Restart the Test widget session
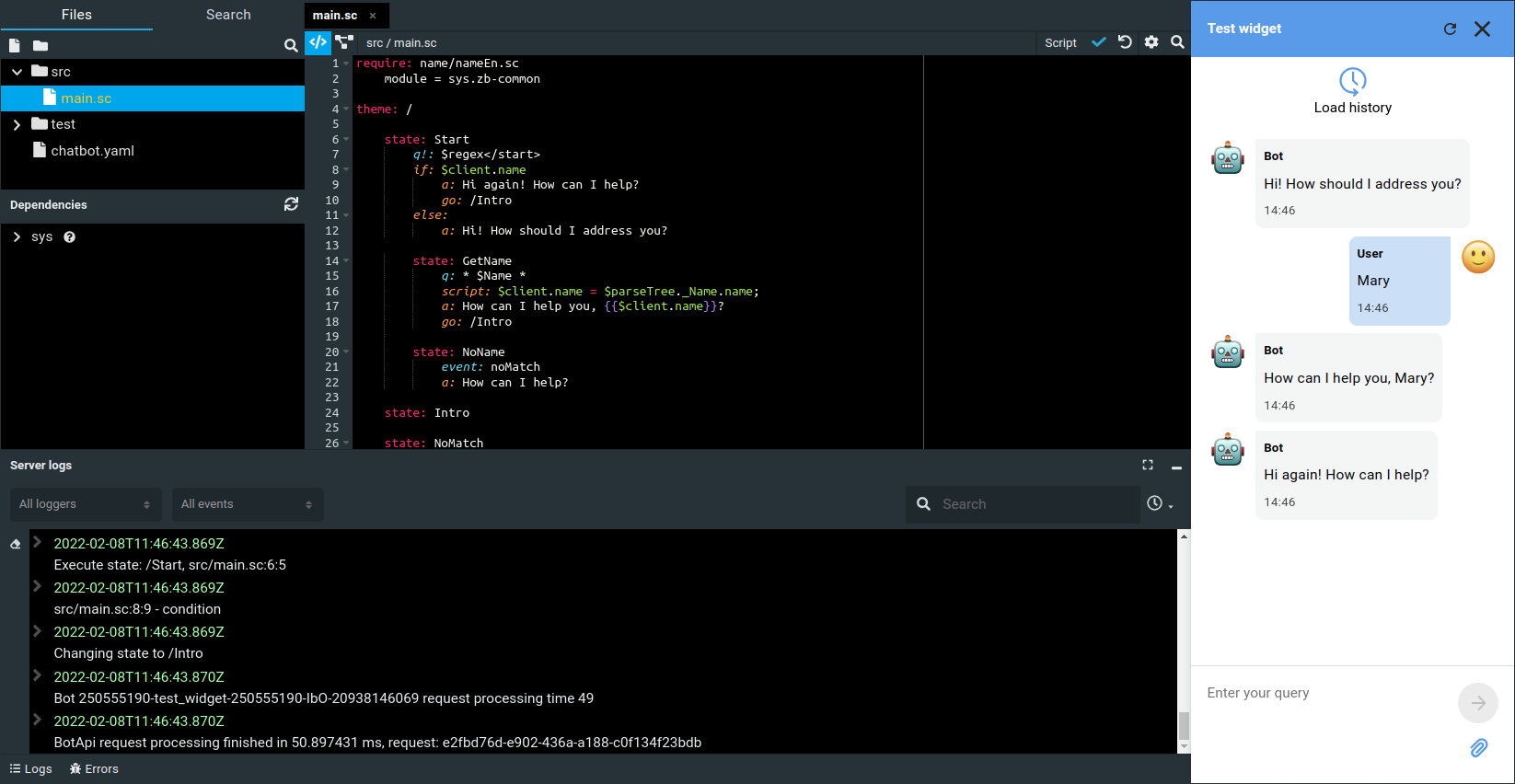 [1450, 29]
